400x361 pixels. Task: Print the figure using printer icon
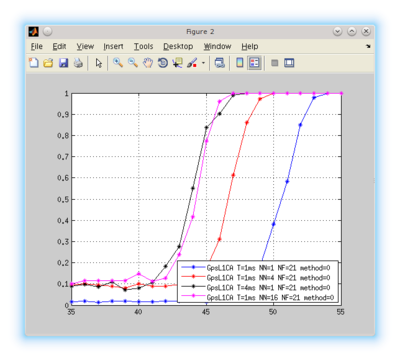click(78, 63)
